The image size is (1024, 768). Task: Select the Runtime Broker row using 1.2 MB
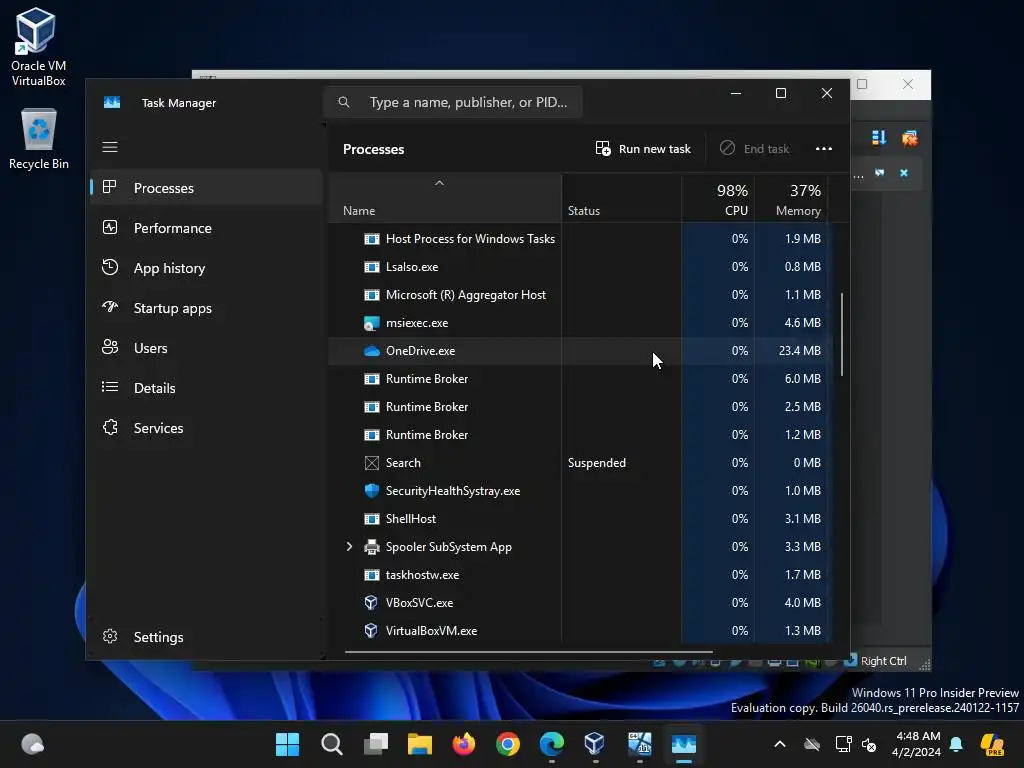579,435
